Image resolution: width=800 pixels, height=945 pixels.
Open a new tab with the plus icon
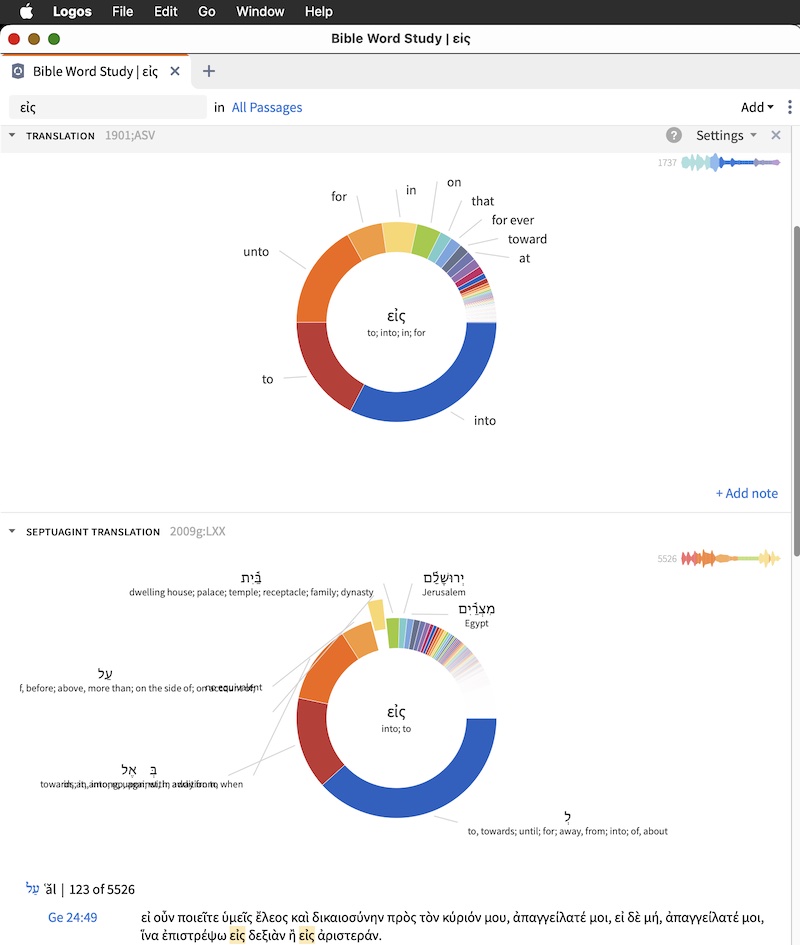tap(209, 71)
